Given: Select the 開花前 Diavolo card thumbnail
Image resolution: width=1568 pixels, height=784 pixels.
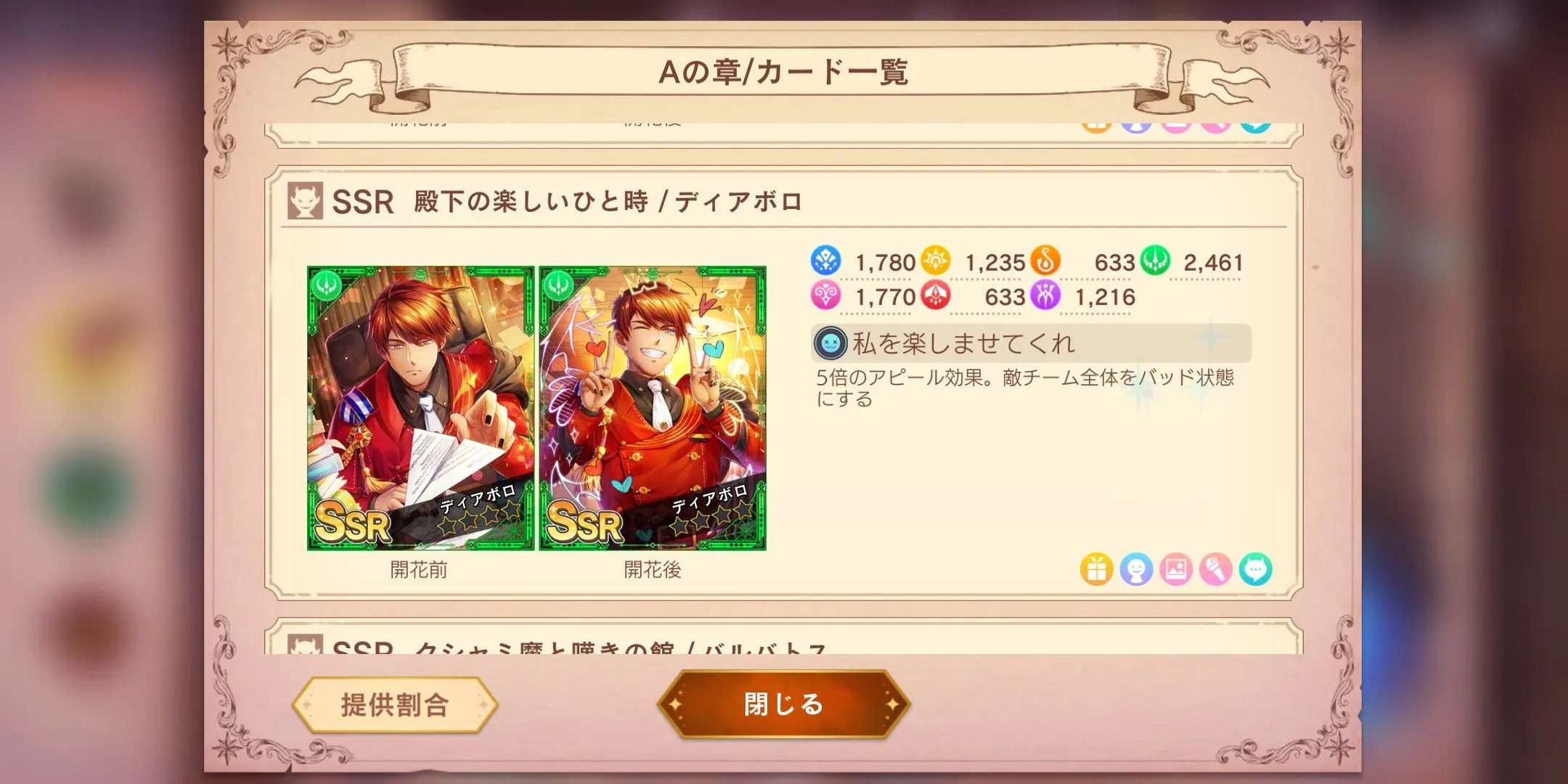Looking at the screenshot, I should [x=420, y=408].
